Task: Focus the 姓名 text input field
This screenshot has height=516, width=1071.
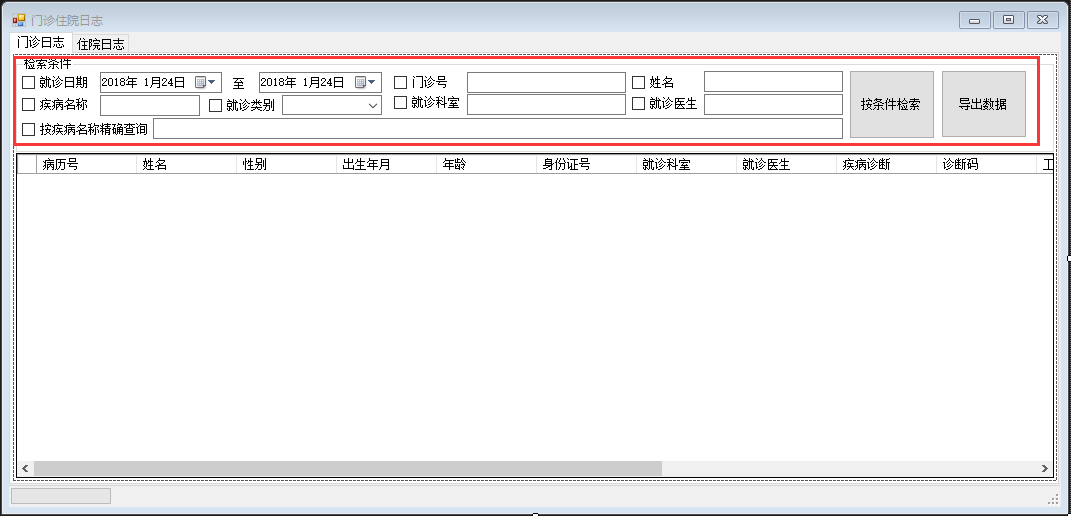Action: tap(773, 82)
